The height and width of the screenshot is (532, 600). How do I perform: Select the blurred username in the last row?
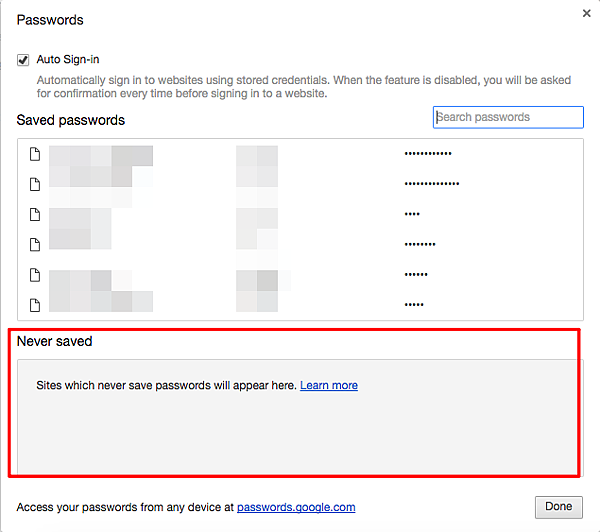257,303
